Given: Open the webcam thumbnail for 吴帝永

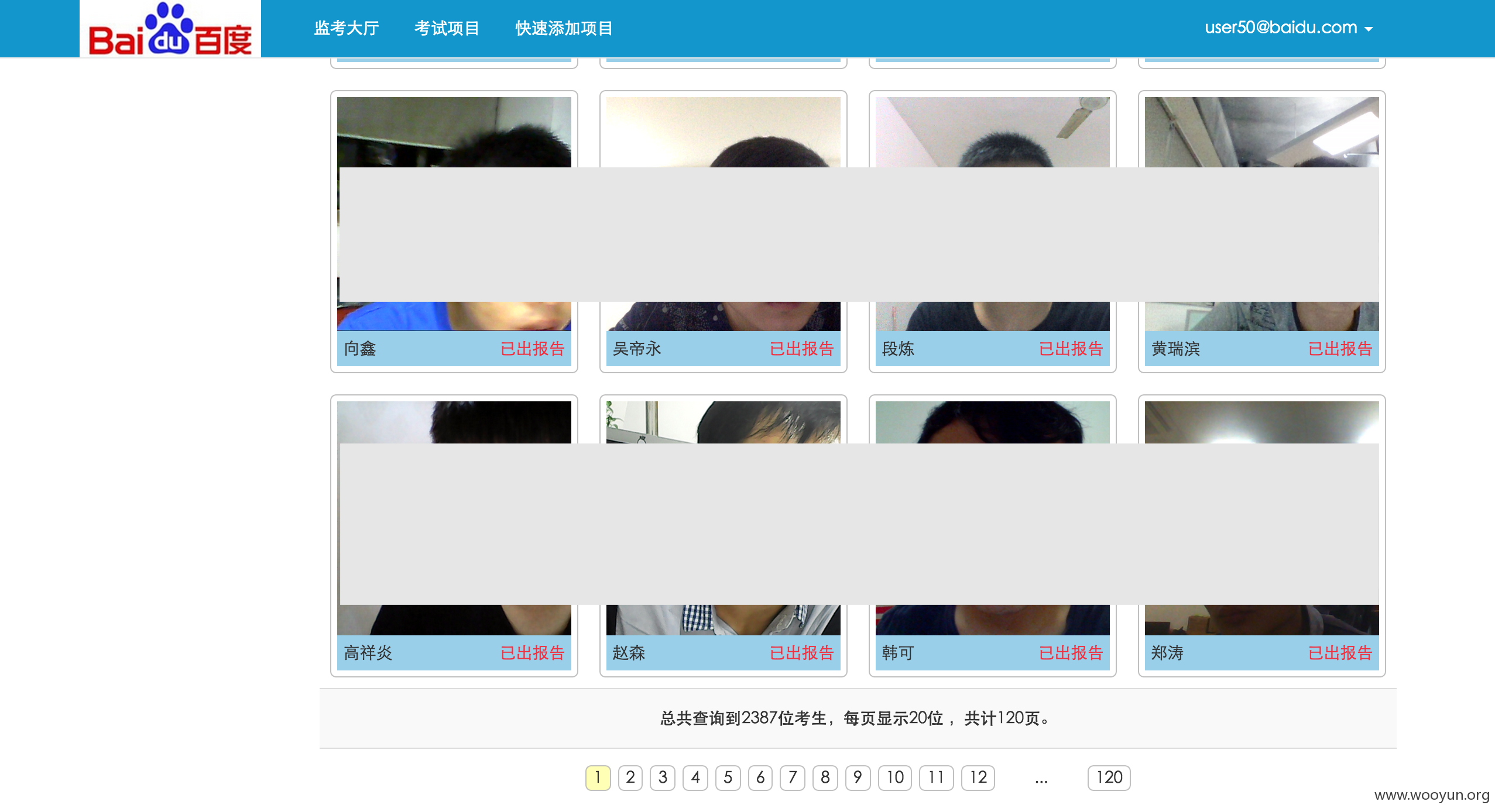Looking at the screenshot, I should click(x=724, y=214).
